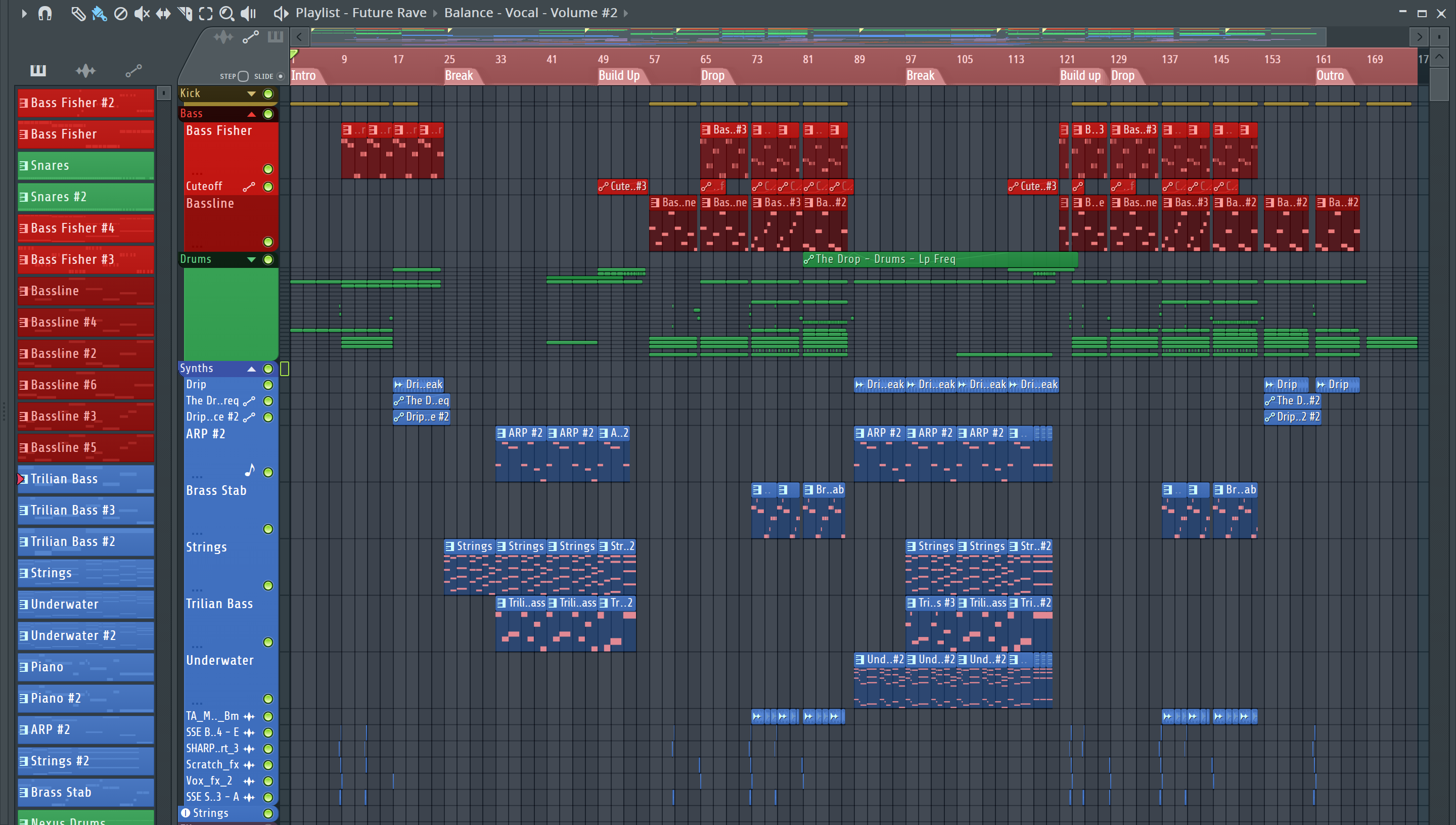Select the Snares #2 pattern

coord(85,197)
